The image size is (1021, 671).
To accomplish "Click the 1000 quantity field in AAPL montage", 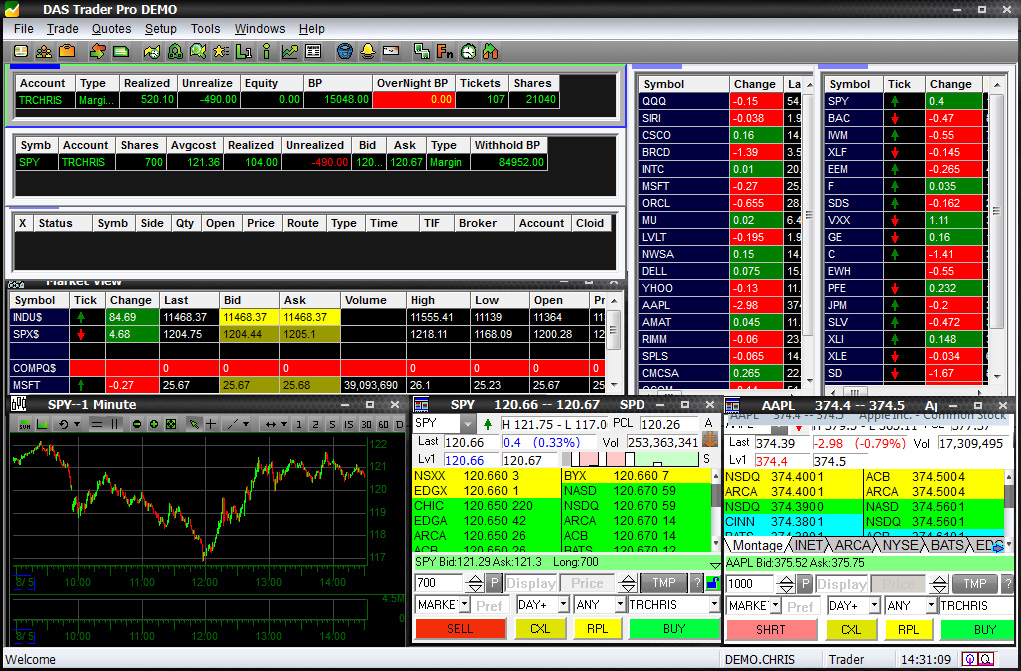I will (x=750, y=584).
